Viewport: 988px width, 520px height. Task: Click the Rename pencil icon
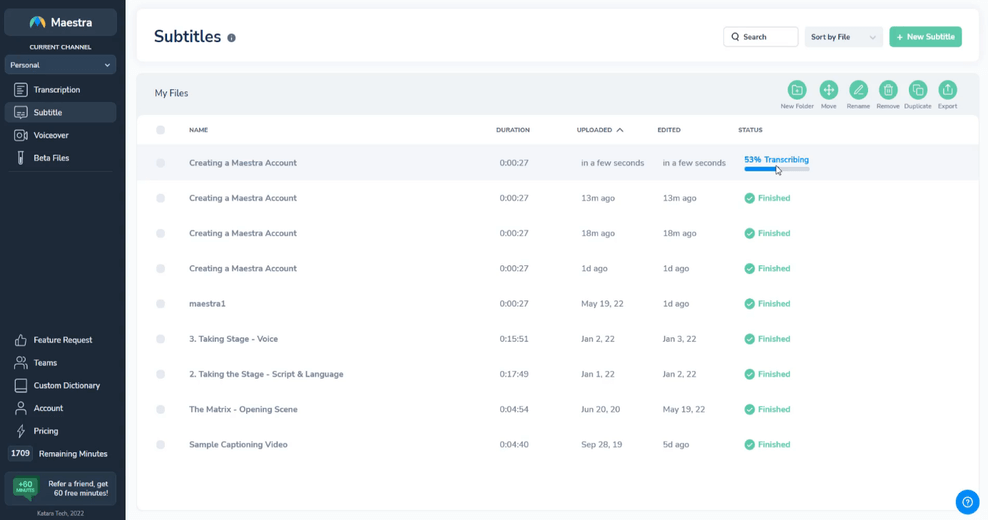858,90
